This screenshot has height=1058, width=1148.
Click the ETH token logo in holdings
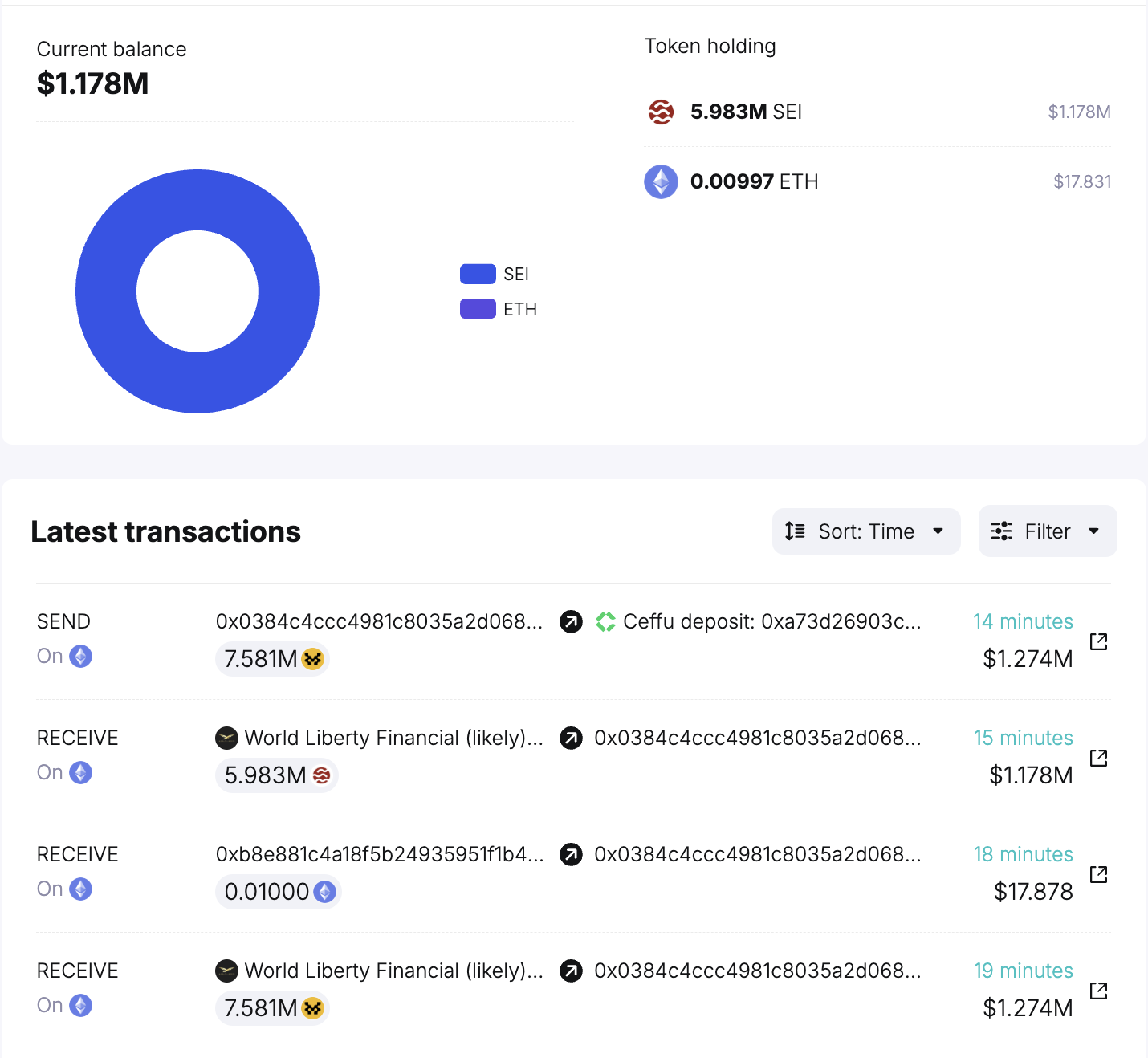tap(661, 181)
